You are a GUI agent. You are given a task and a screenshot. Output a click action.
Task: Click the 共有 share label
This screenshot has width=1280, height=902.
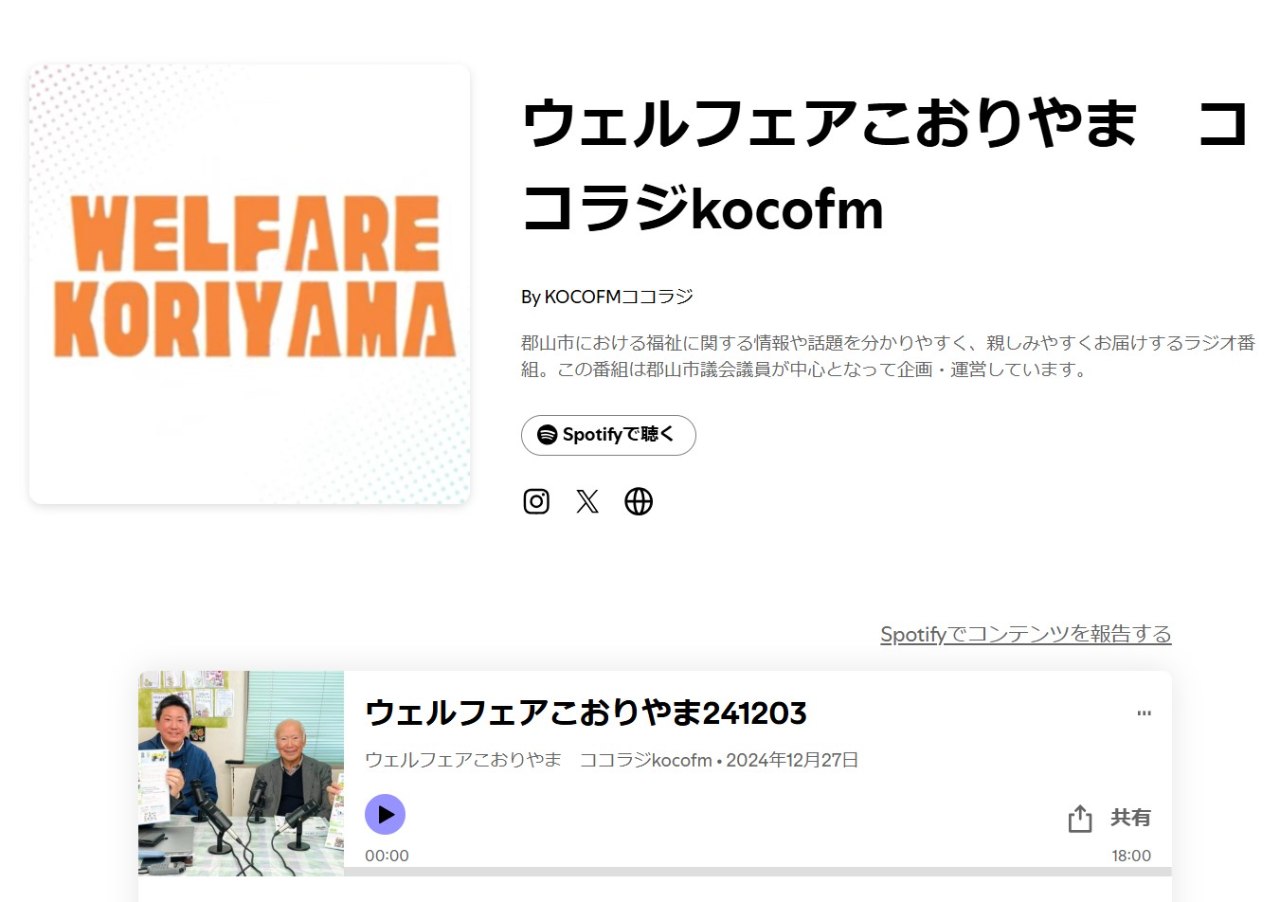pyautogui.click(x=1130, y=818)
